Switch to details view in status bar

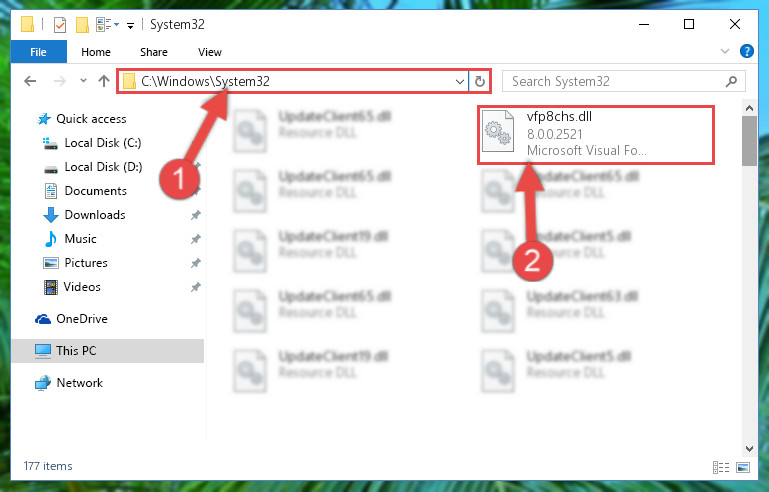(x=720, y=467)
